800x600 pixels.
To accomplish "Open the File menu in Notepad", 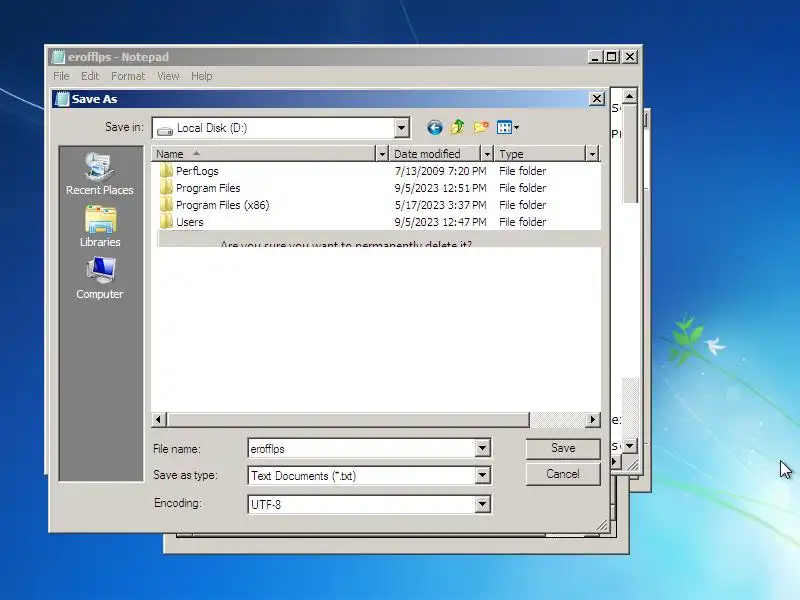I will coord(61,76).
